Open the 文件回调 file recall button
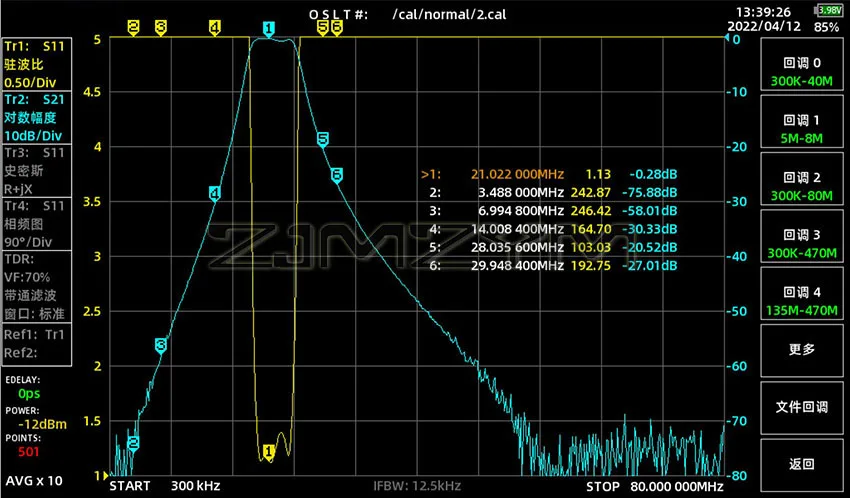The image size is (850, 498). pos(802,407)
